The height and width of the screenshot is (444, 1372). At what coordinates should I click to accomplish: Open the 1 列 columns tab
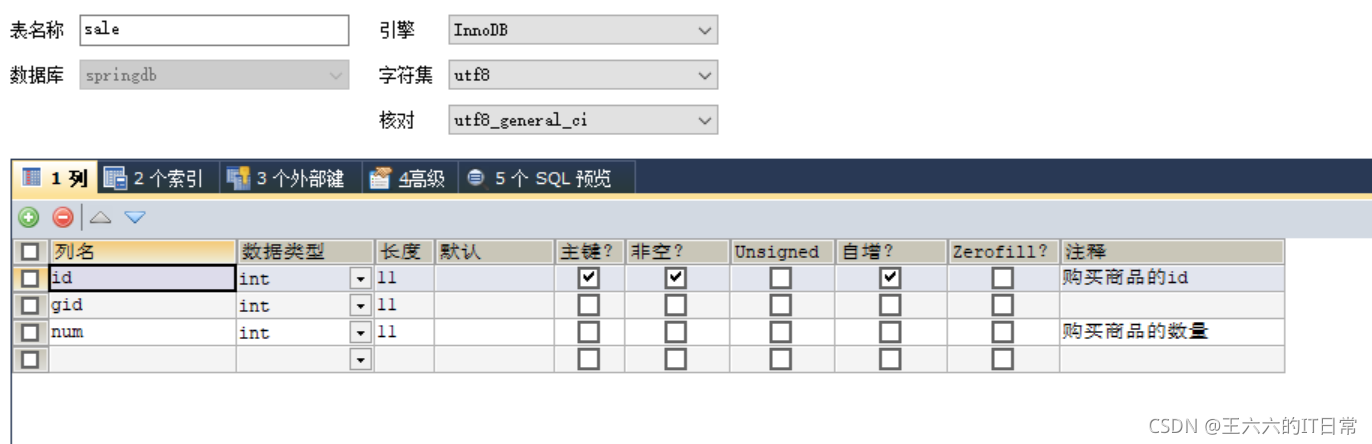[x=55, y=178]
